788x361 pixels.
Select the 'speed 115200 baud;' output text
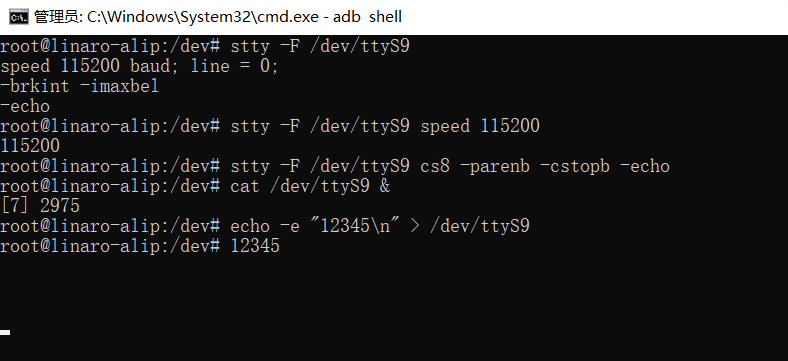[90, 66]
